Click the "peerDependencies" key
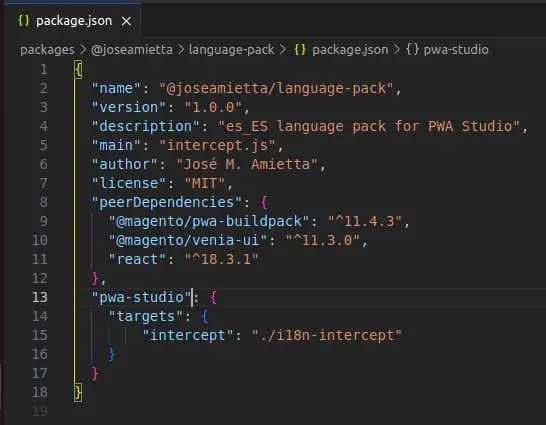Image resolution: width=546 pixels, height=425 pixels. [166, 202]
